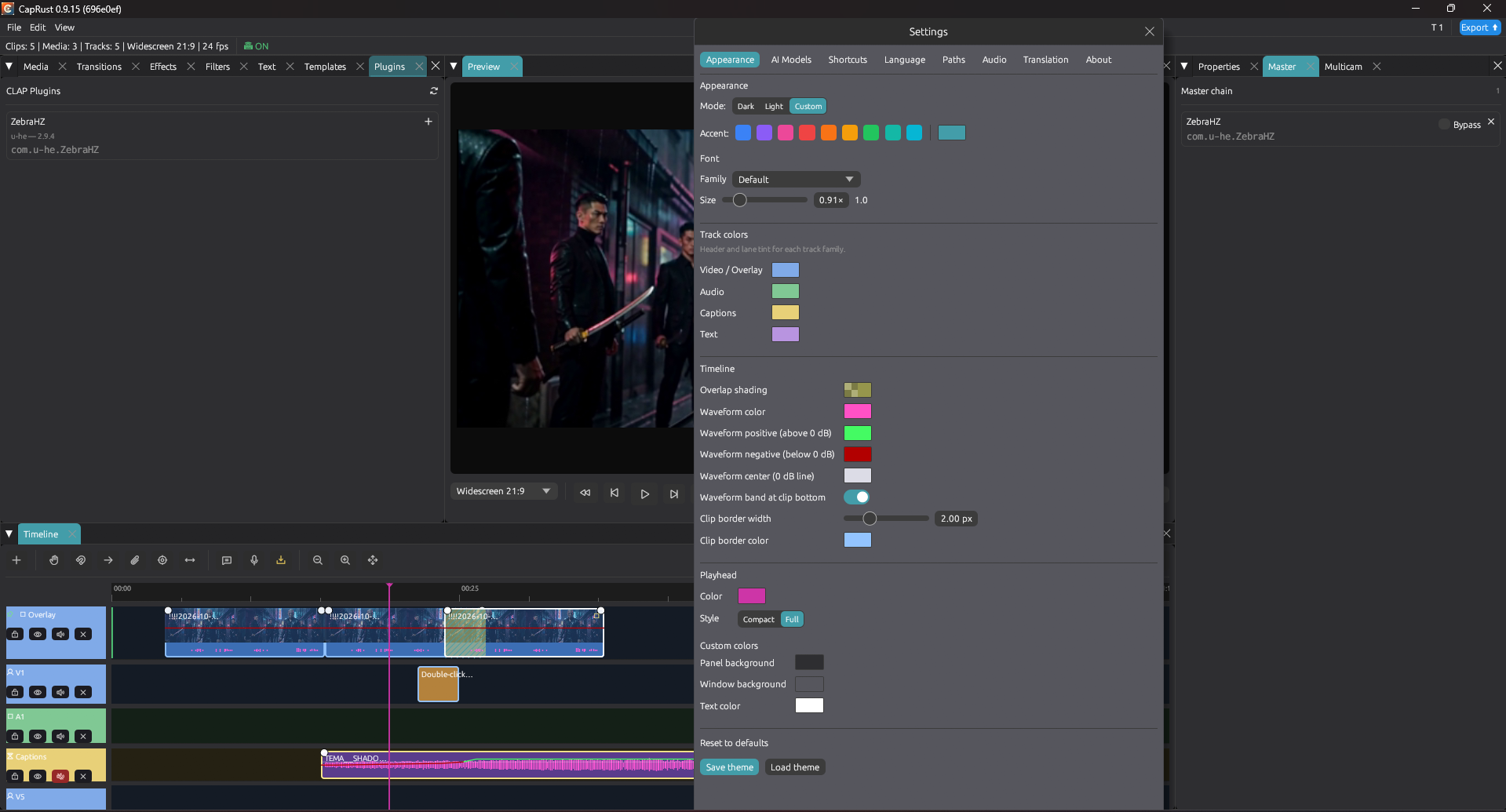
Task: Collapse the Timeline panel triangle
Action: 9,533
